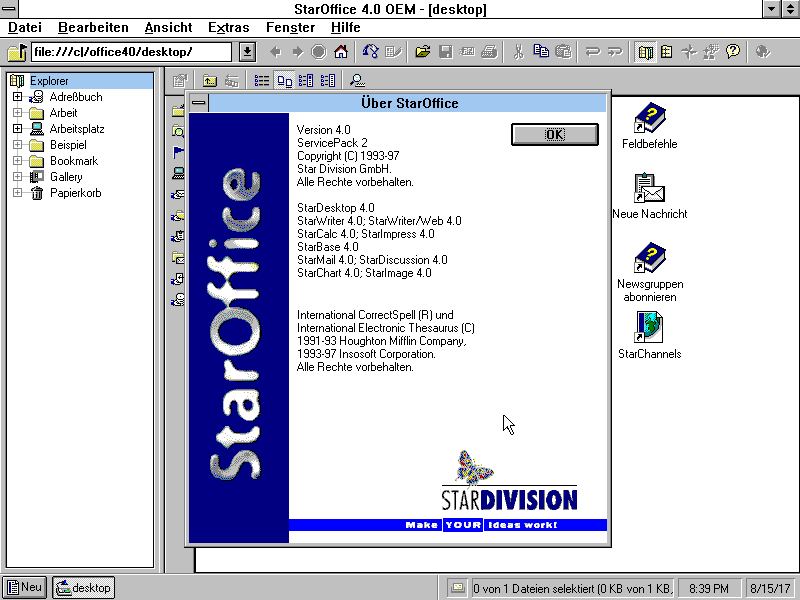Image resolution: width=800 pixels, height=600 pixels.
Task: Click the Cut scissors icon
Action: [518, 52]
